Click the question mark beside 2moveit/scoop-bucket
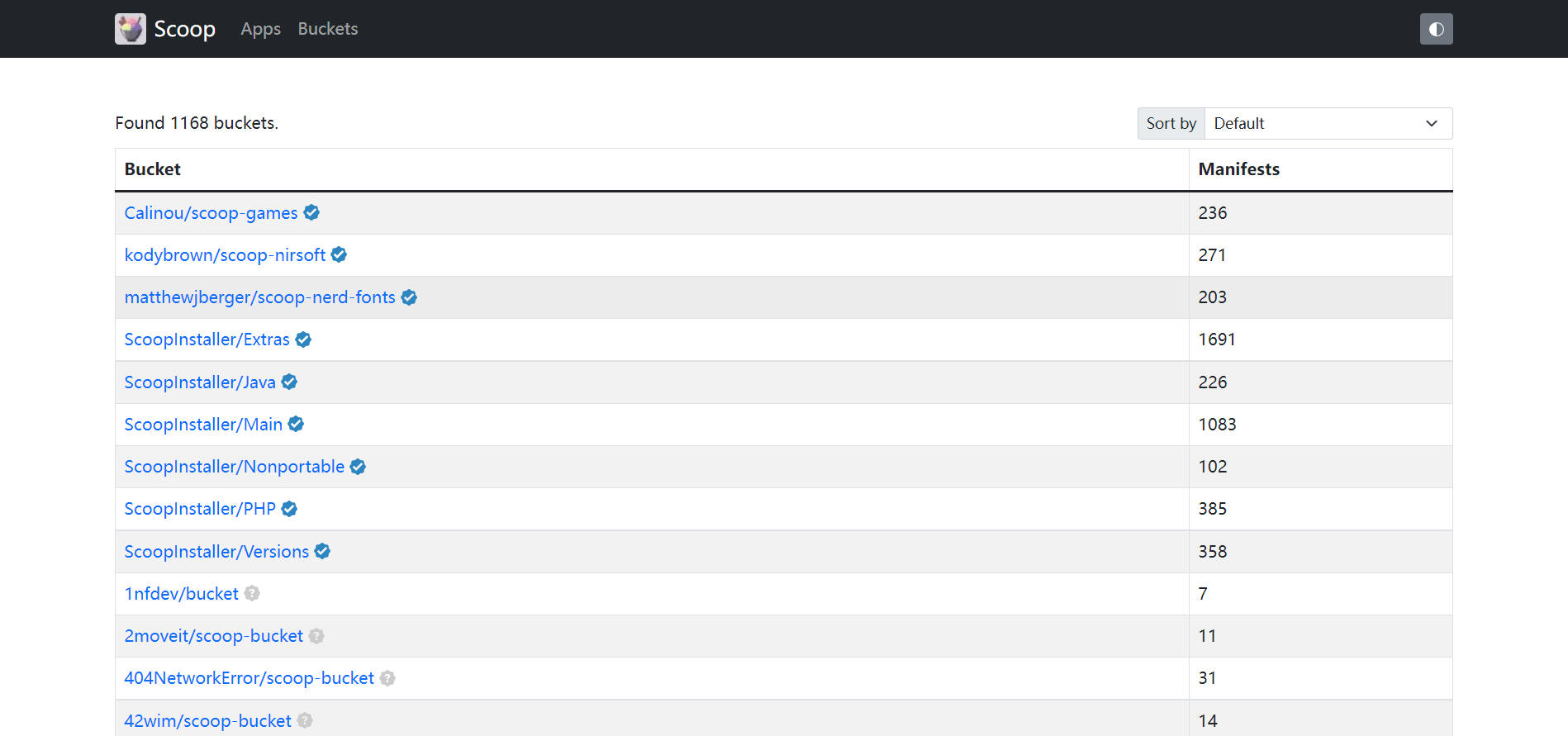This screenshot has height=736, width=1568. (x=316, y=635)
